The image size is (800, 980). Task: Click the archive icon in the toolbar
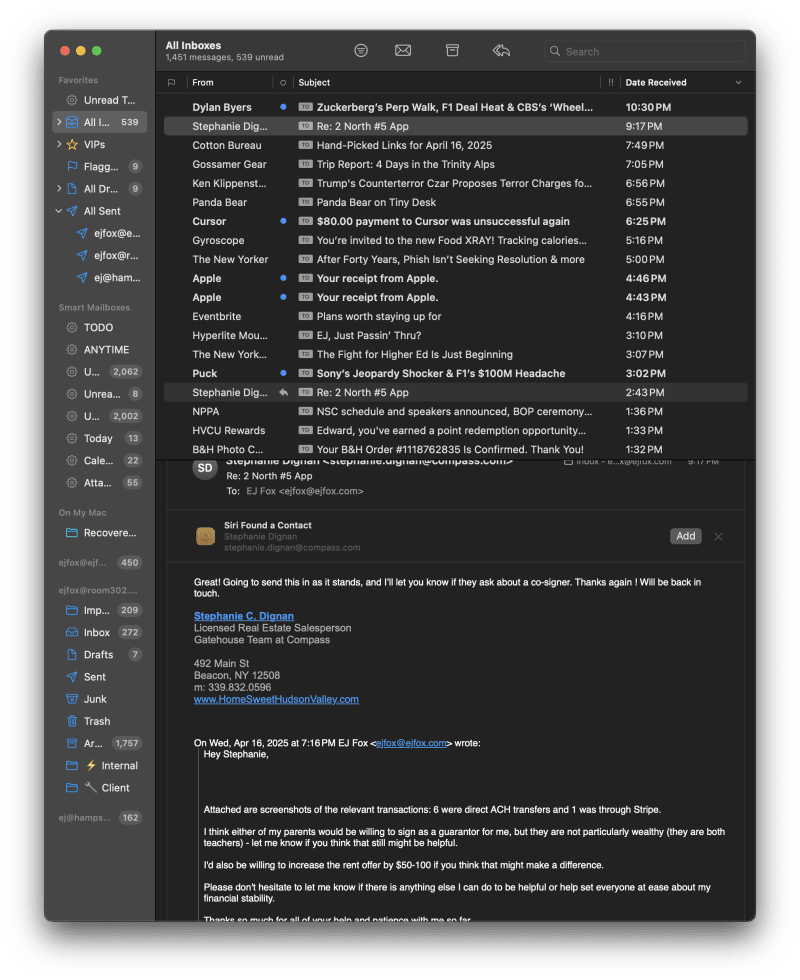point(452,50)
